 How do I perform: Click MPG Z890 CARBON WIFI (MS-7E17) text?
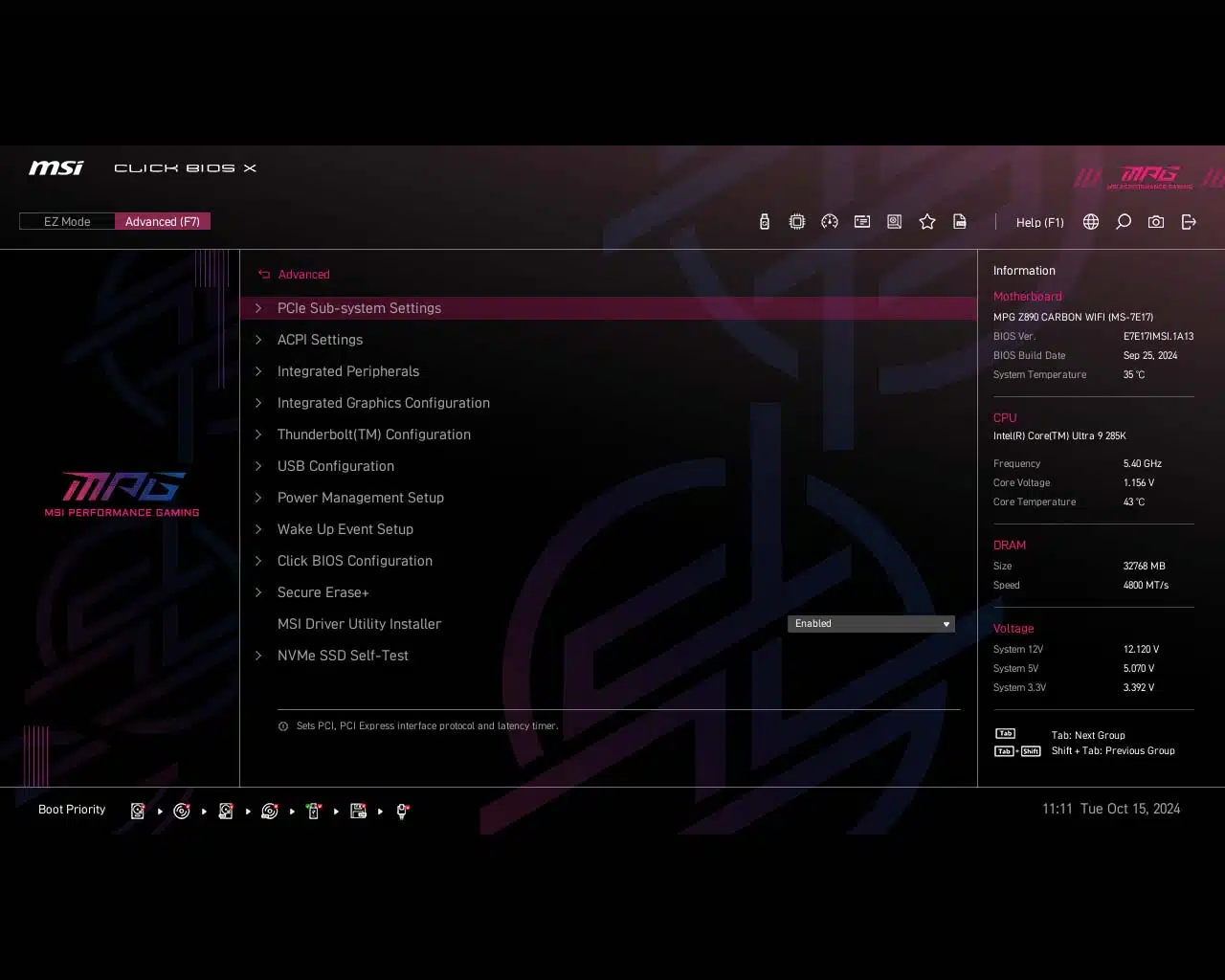tap(1073, 317)
